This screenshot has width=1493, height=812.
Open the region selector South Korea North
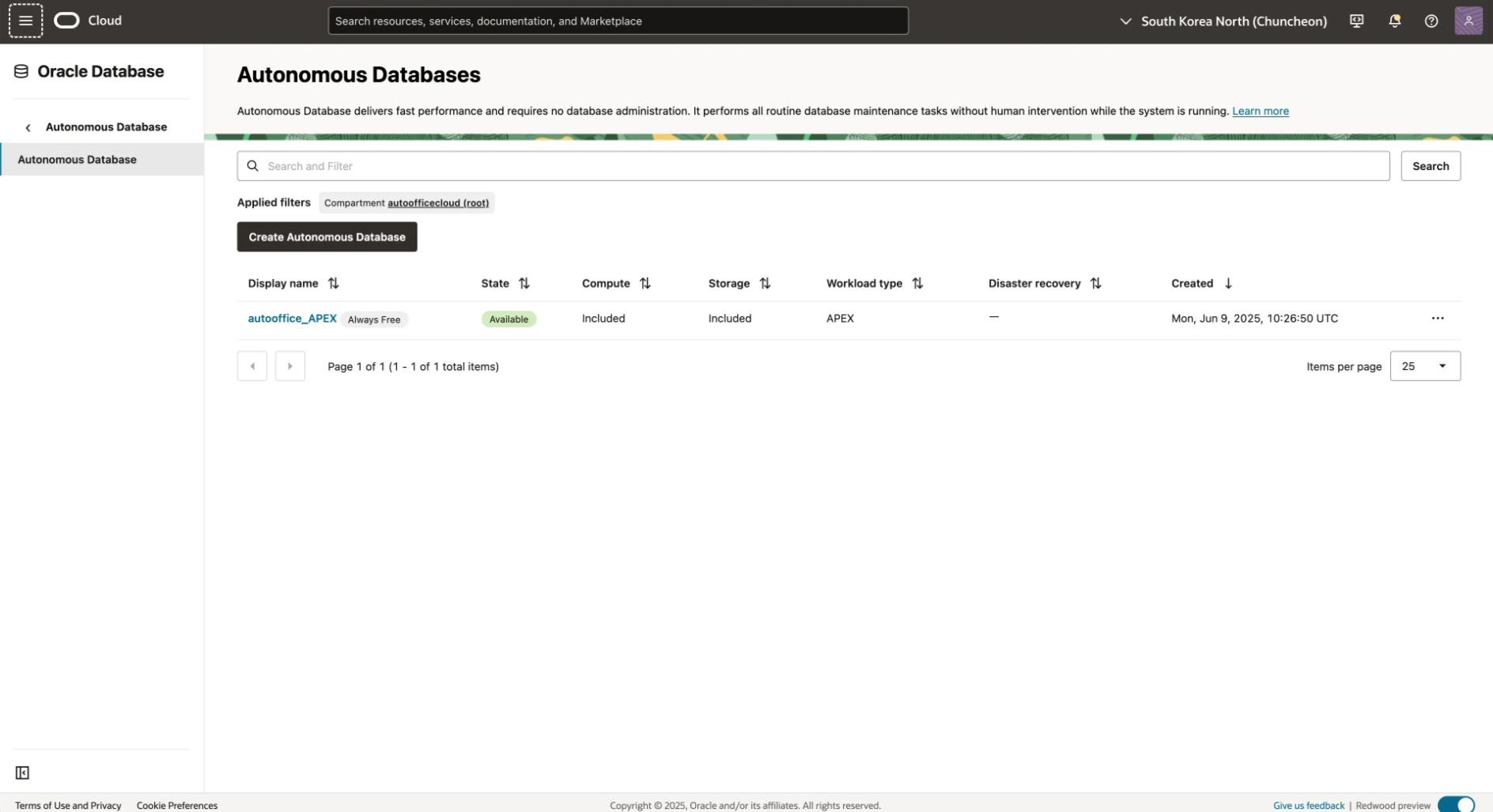(1223, 21)
